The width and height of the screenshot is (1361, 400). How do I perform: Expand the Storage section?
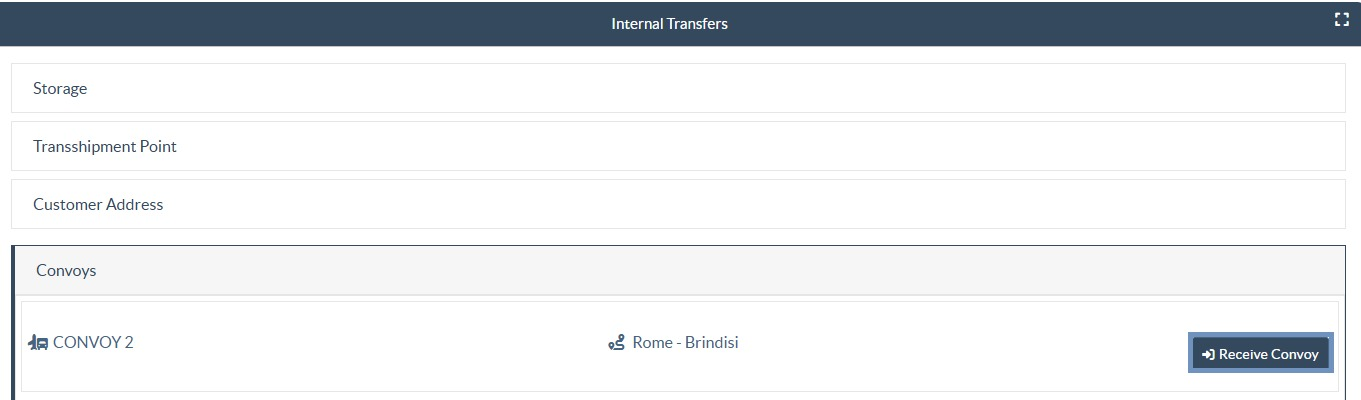tap(678, 89)
